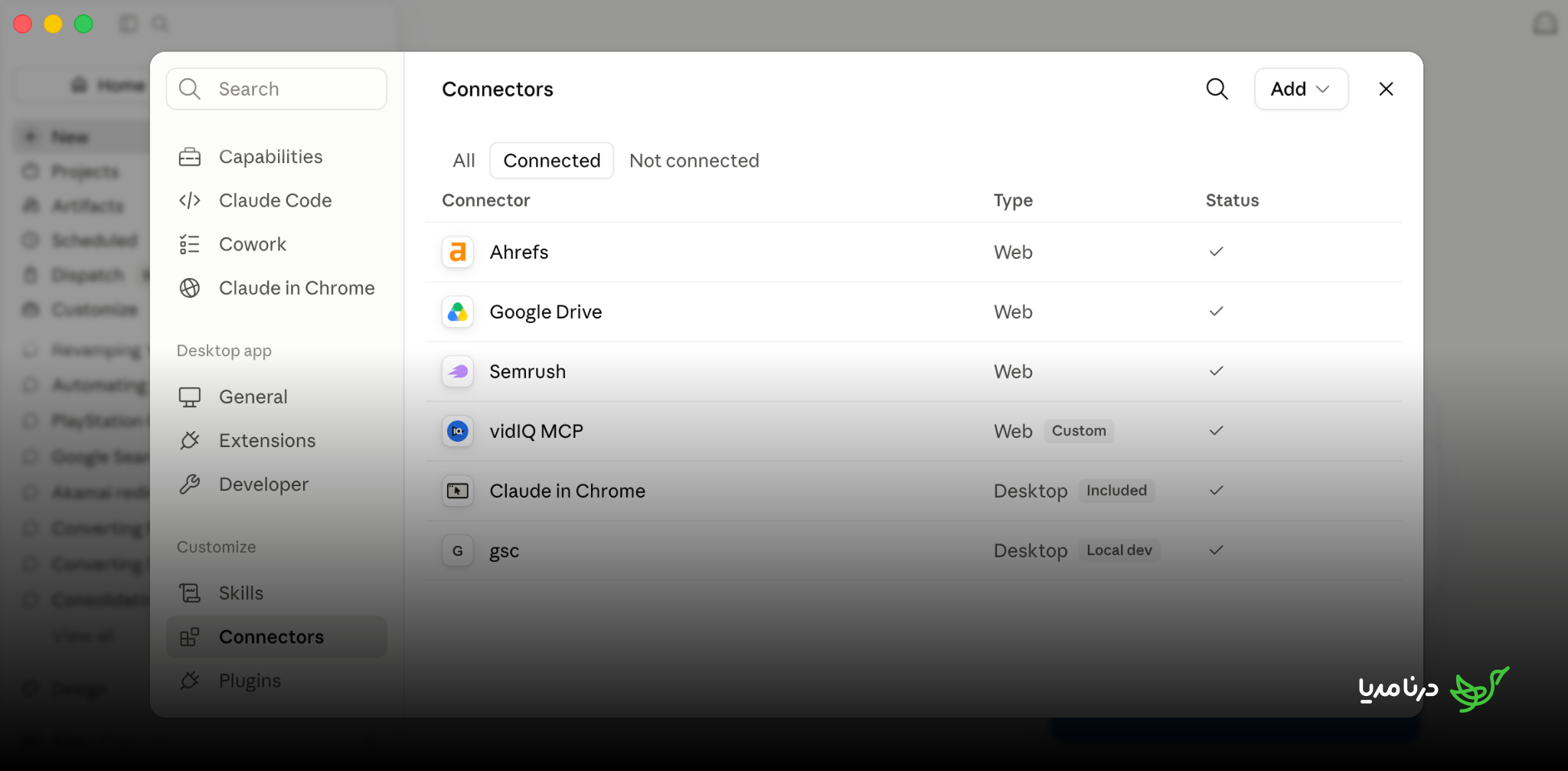Click the vidIQ MCP connector logo

(458, 431)
